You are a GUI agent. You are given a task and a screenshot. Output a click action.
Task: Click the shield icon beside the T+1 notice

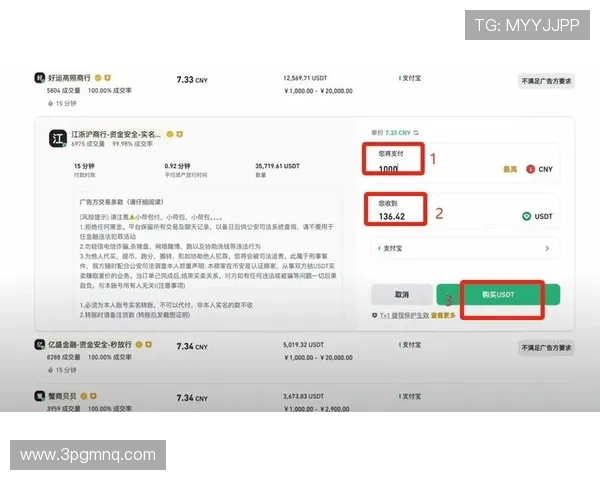[x=375, y=315]
